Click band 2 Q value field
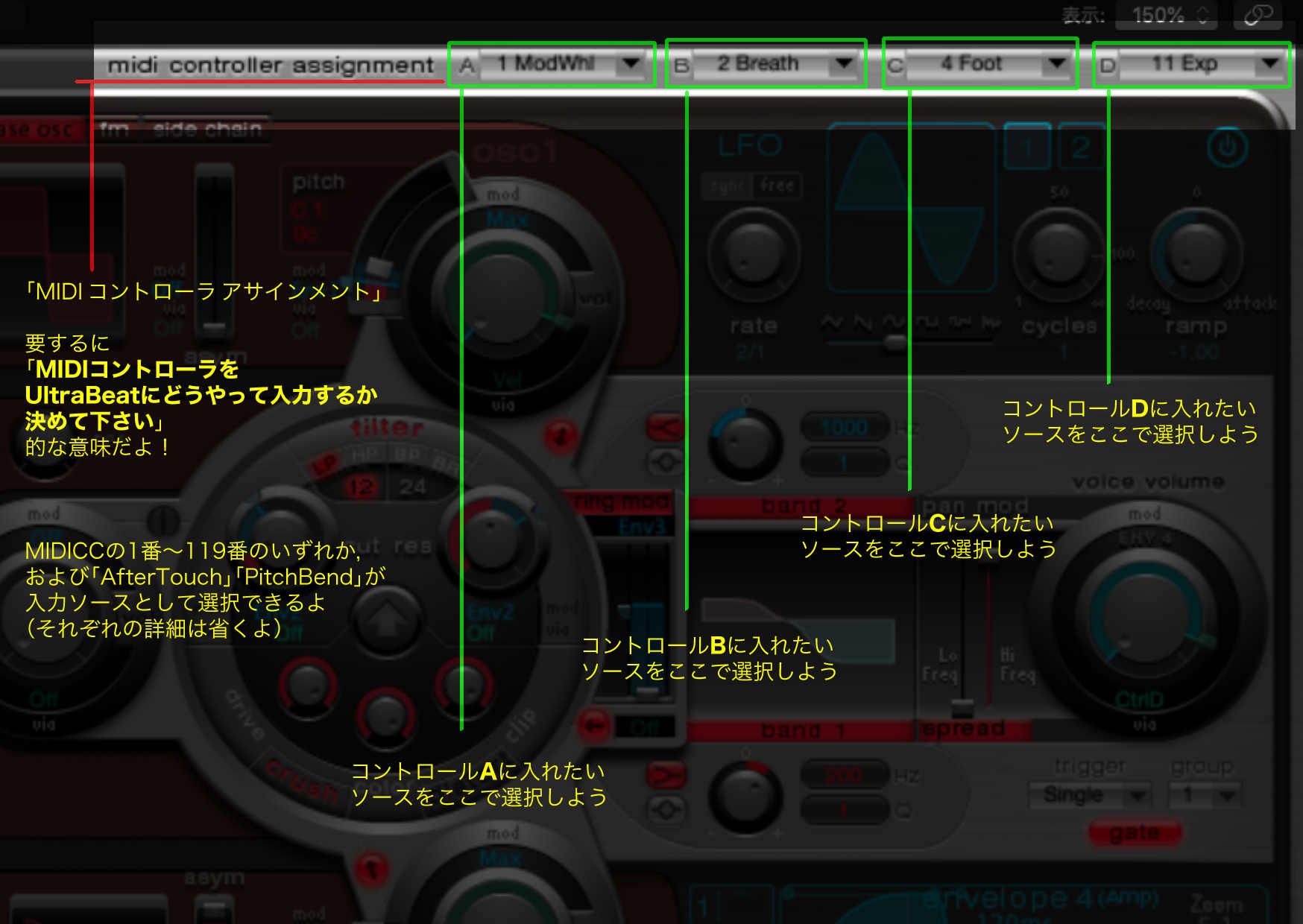 coord(845,462)
